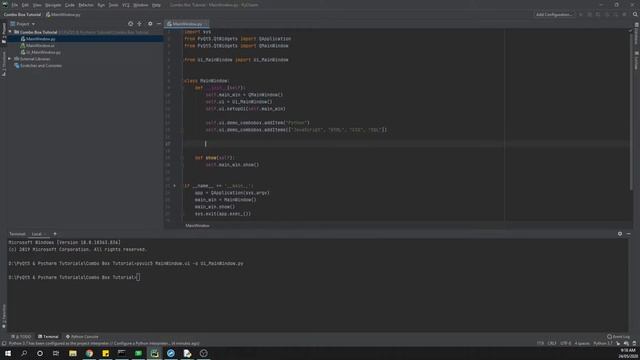Click expand/collapse all icon in Project panel

tap(140, 24)
